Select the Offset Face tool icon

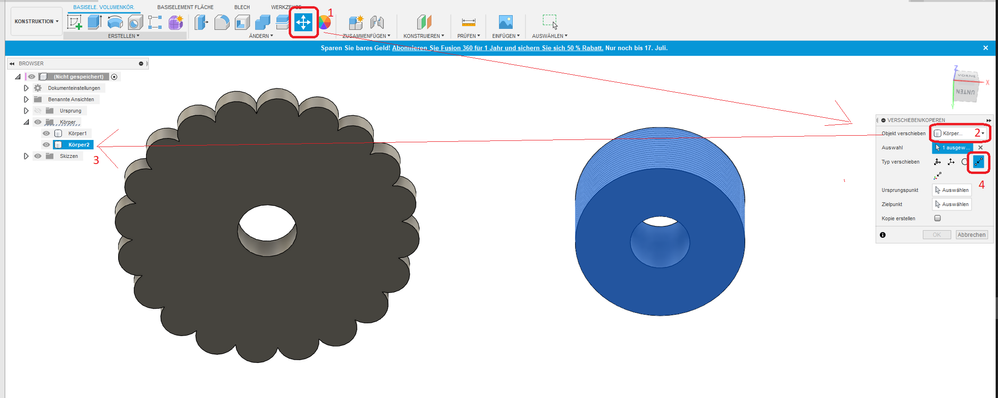point(282,23)
